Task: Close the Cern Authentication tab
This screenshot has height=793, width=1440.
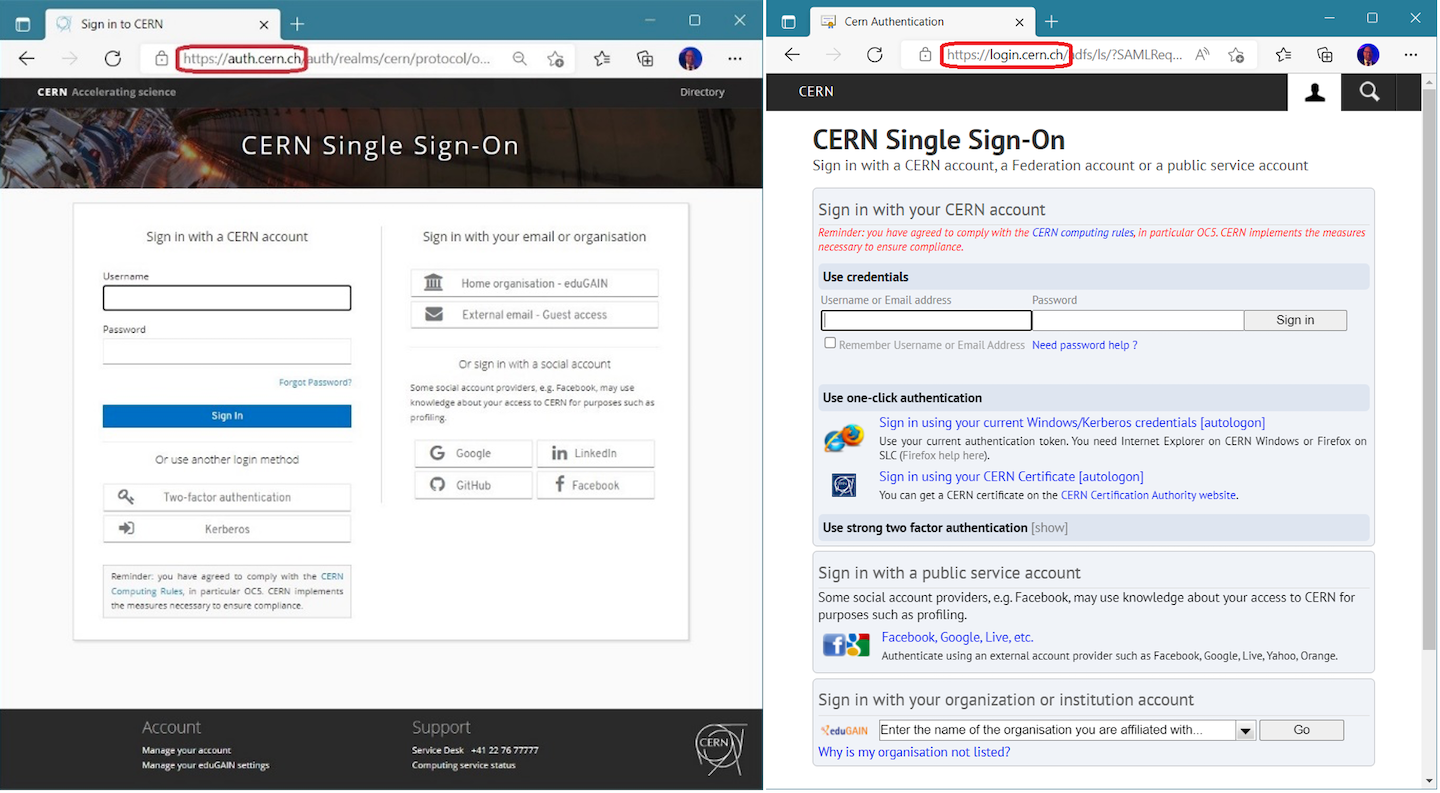Action: pos(1020,22)
